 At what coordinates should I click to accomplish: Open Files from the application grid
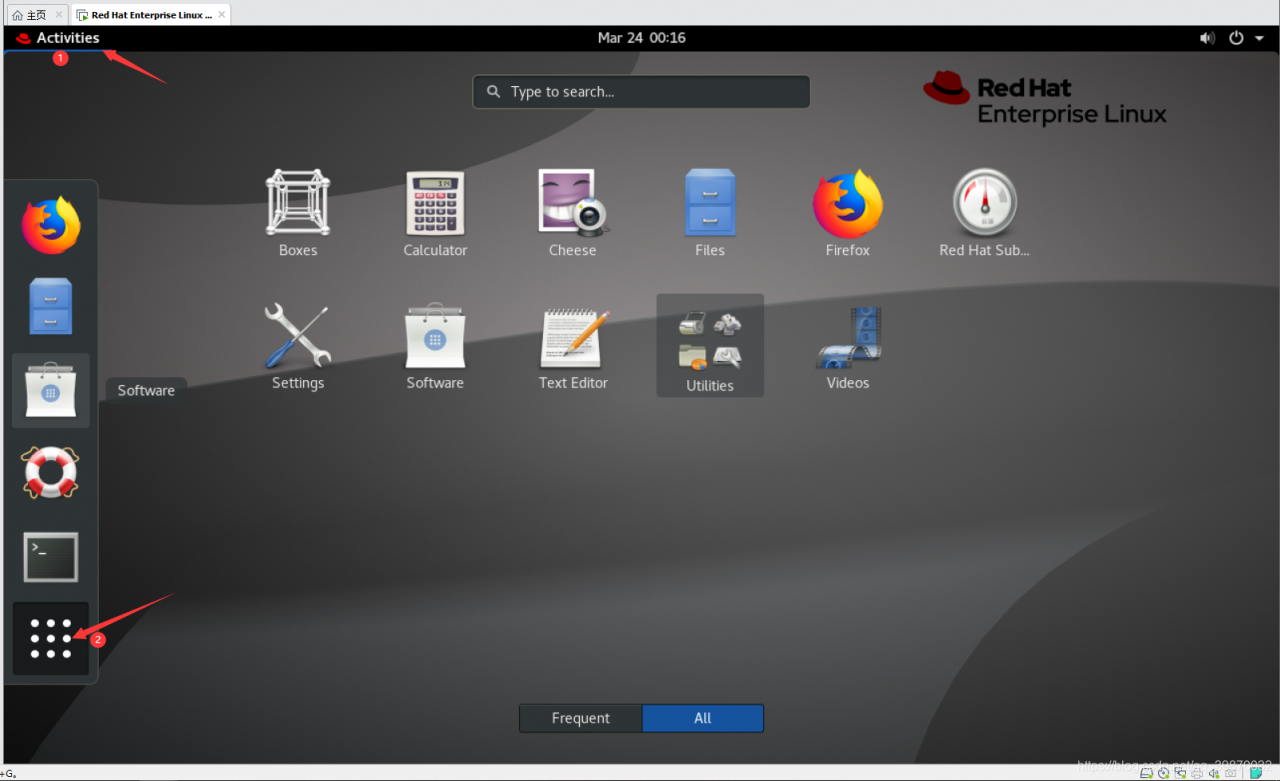pos(710,213)
